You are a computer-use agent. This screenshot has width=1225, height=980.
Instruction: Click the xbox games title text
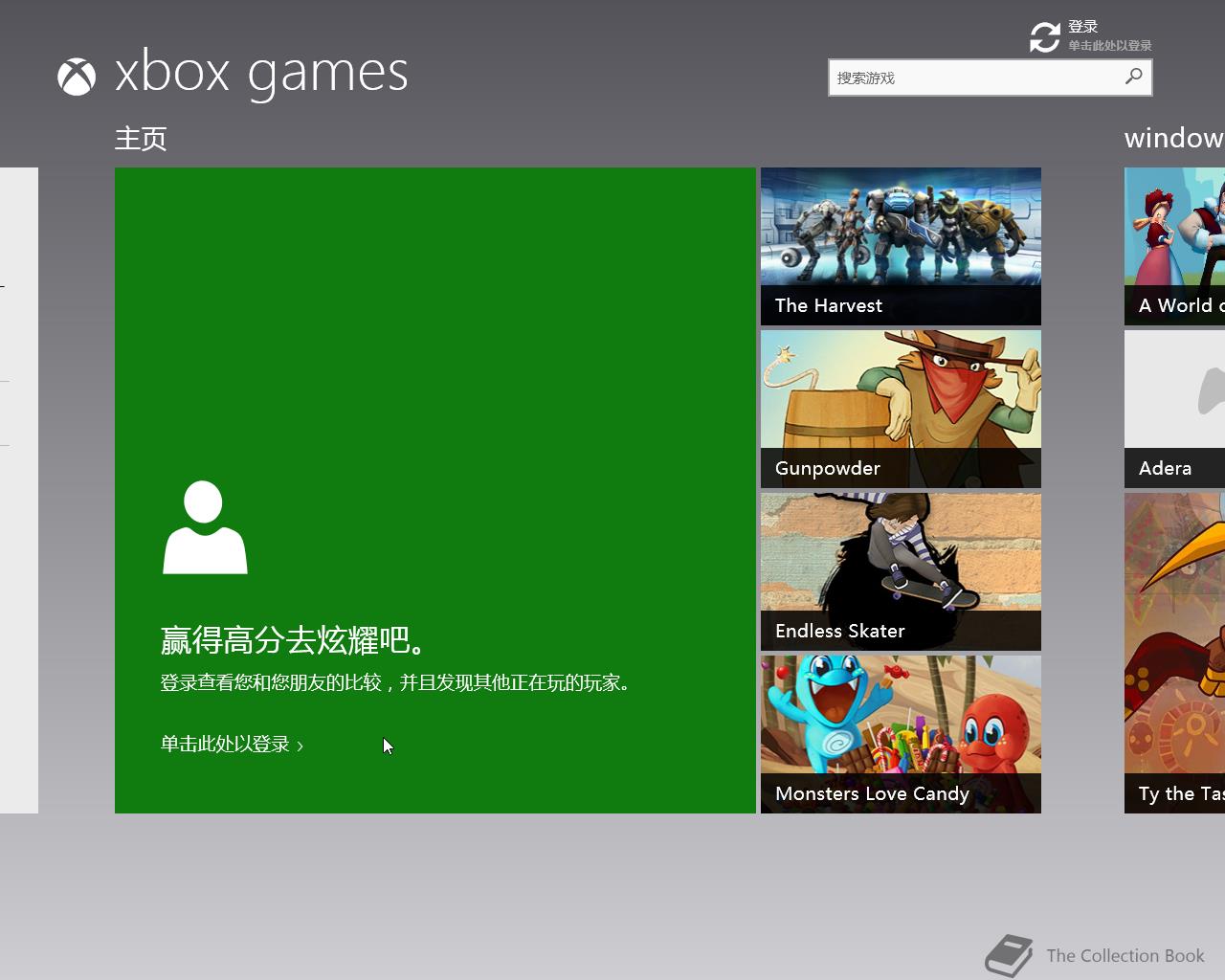261,74
